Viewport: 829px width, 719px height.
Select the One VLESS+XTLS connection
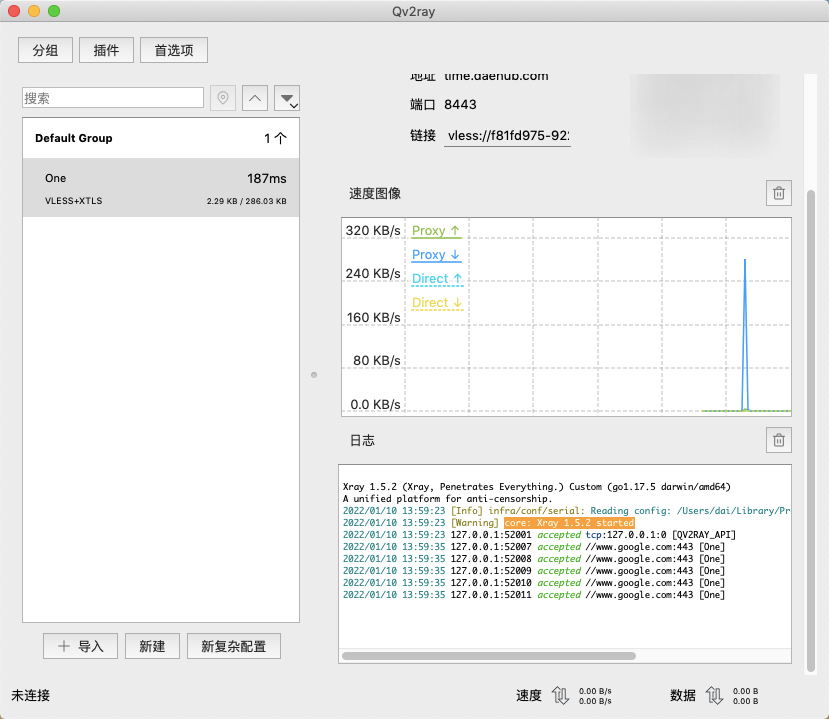tap(161, 188)
